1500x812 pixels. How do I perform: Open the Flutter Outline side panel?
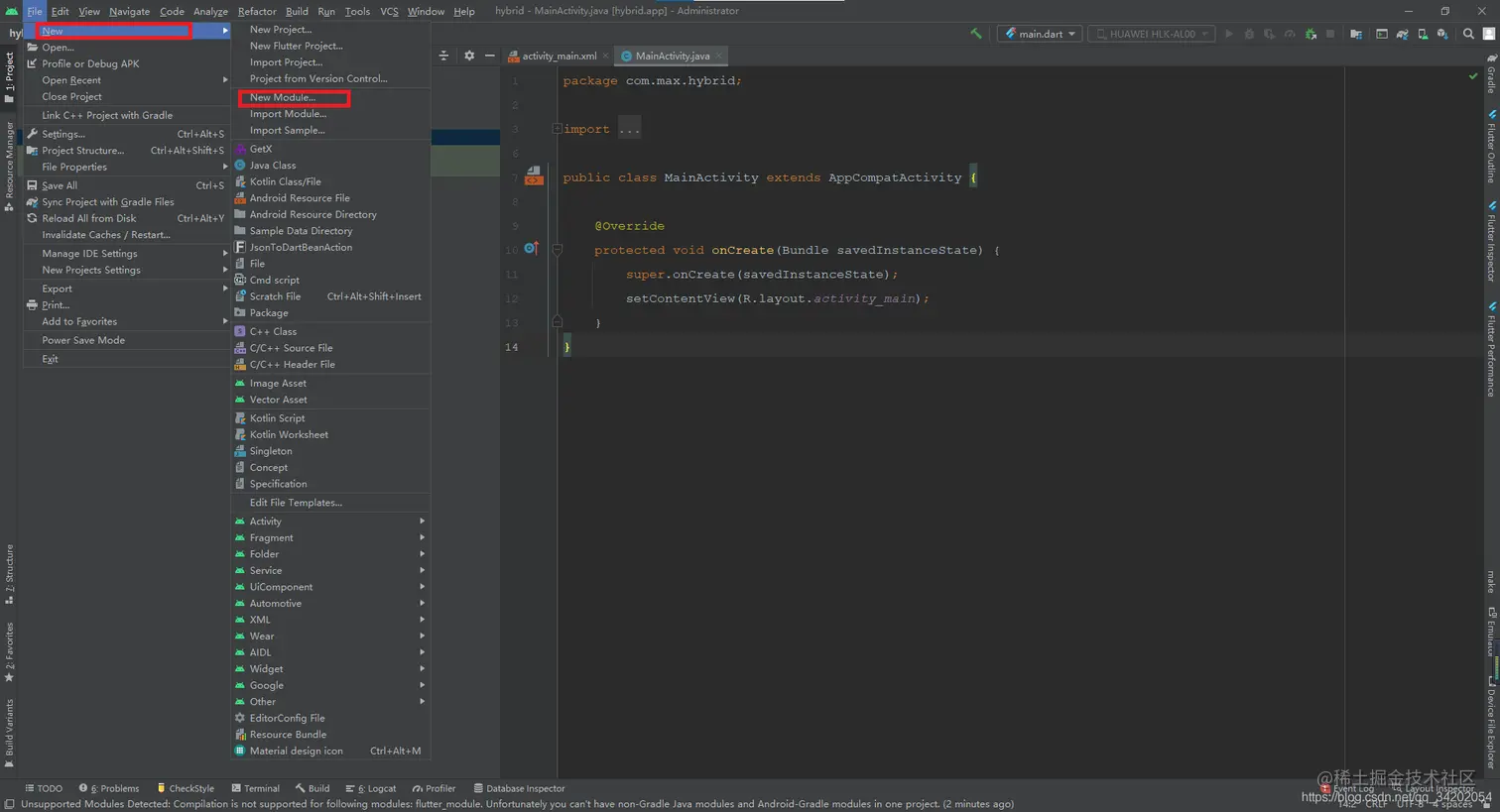(x=1491, y=147)
